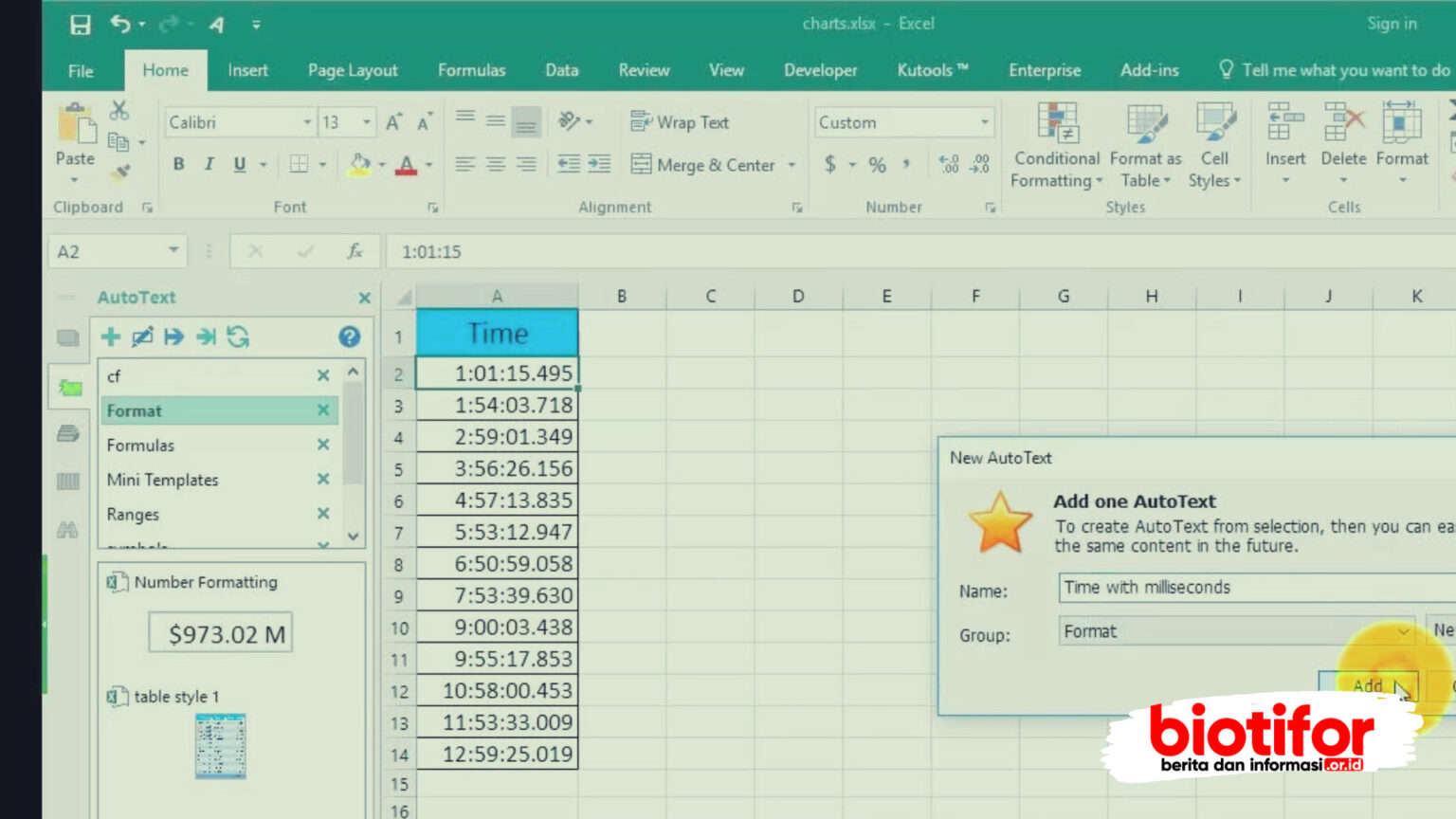Select the Formulas entry in the AutoText list
The width and height of the screenshot is (1456, 819).
click(x=140, y=445)
